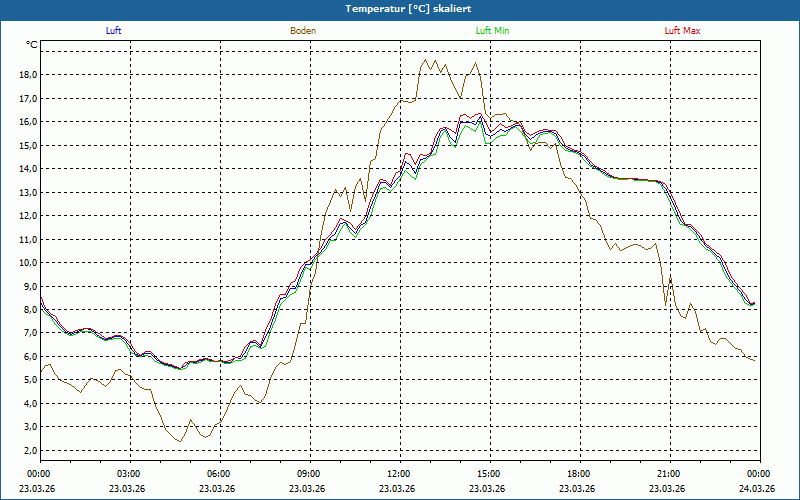Select the red "Luft Max" legend label
This screenshot has height=500, width=800.
pos(683,31)
